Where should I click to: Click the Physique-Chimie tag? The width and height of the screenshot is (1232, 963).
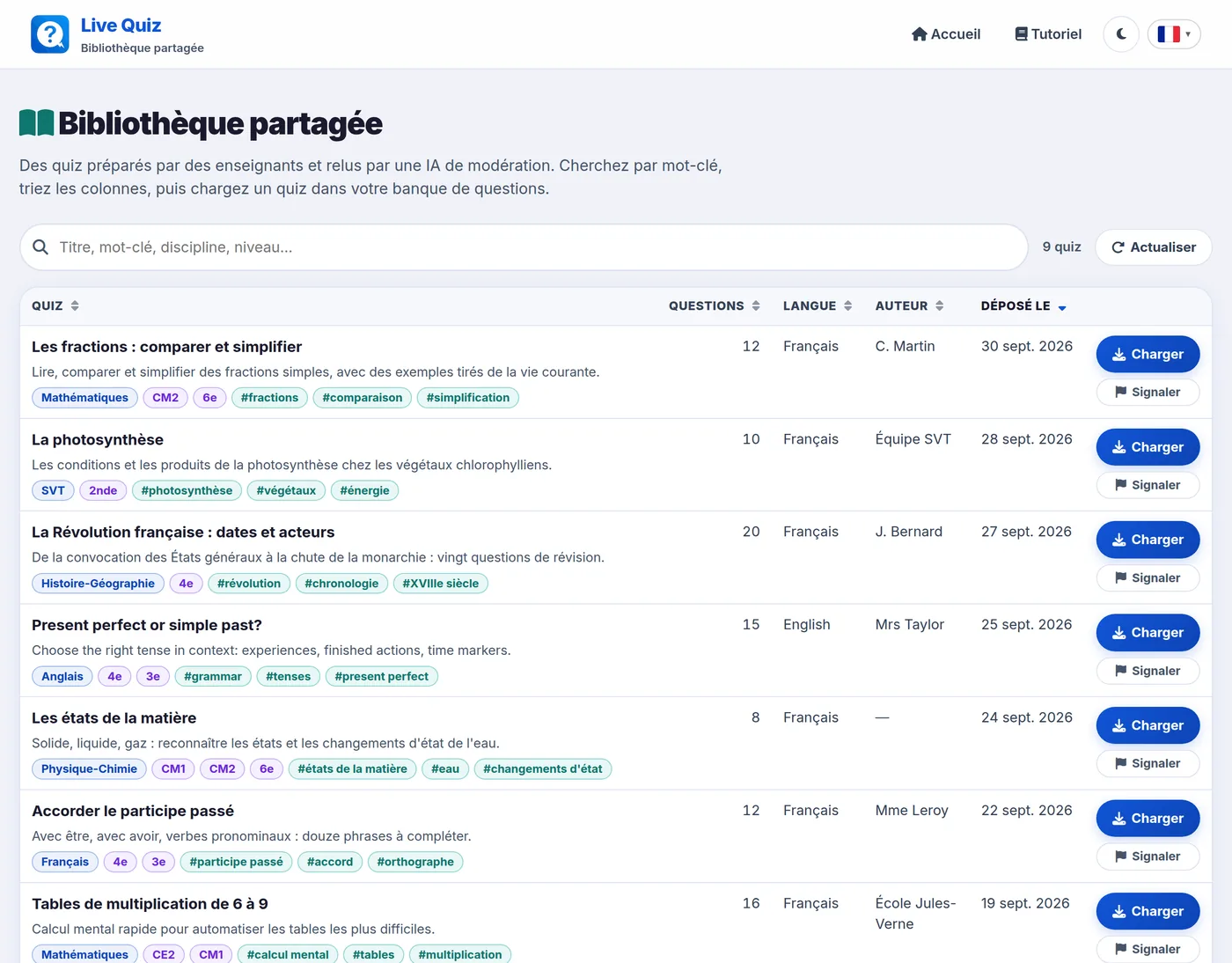click(x=89, y=768)
